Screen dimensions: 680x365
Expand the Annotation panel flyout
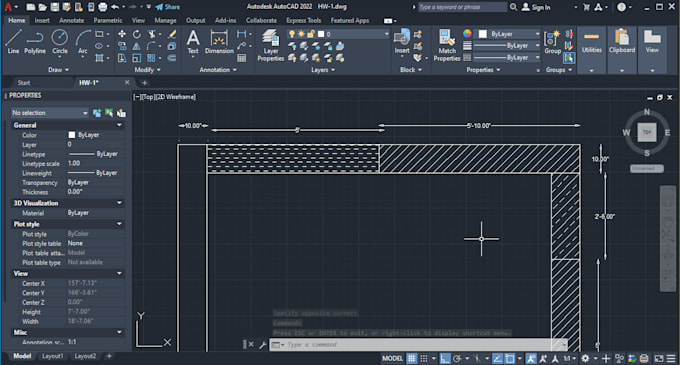click(218, 69)
